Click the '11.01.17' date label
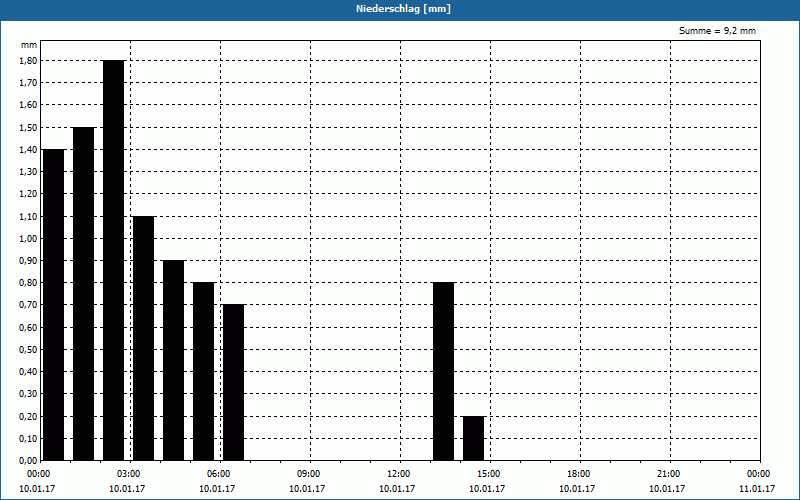This screenshot has width=800, height=500. point(757,489)
